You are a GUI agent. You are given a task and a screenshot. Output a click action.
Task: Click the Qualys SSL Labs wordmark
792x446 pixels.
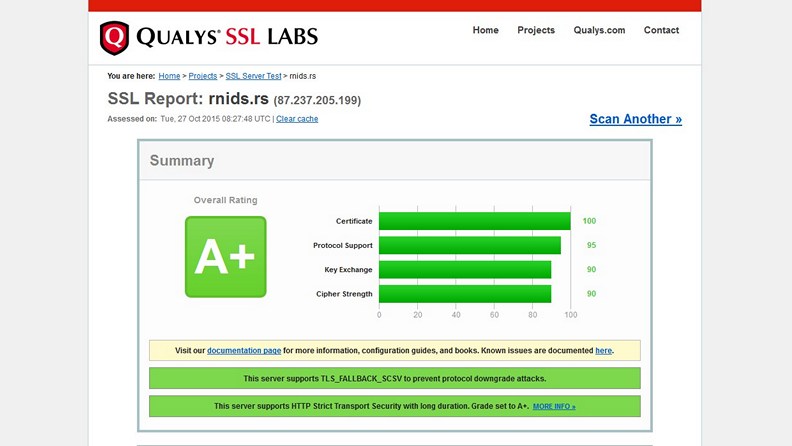coord(226,38)
